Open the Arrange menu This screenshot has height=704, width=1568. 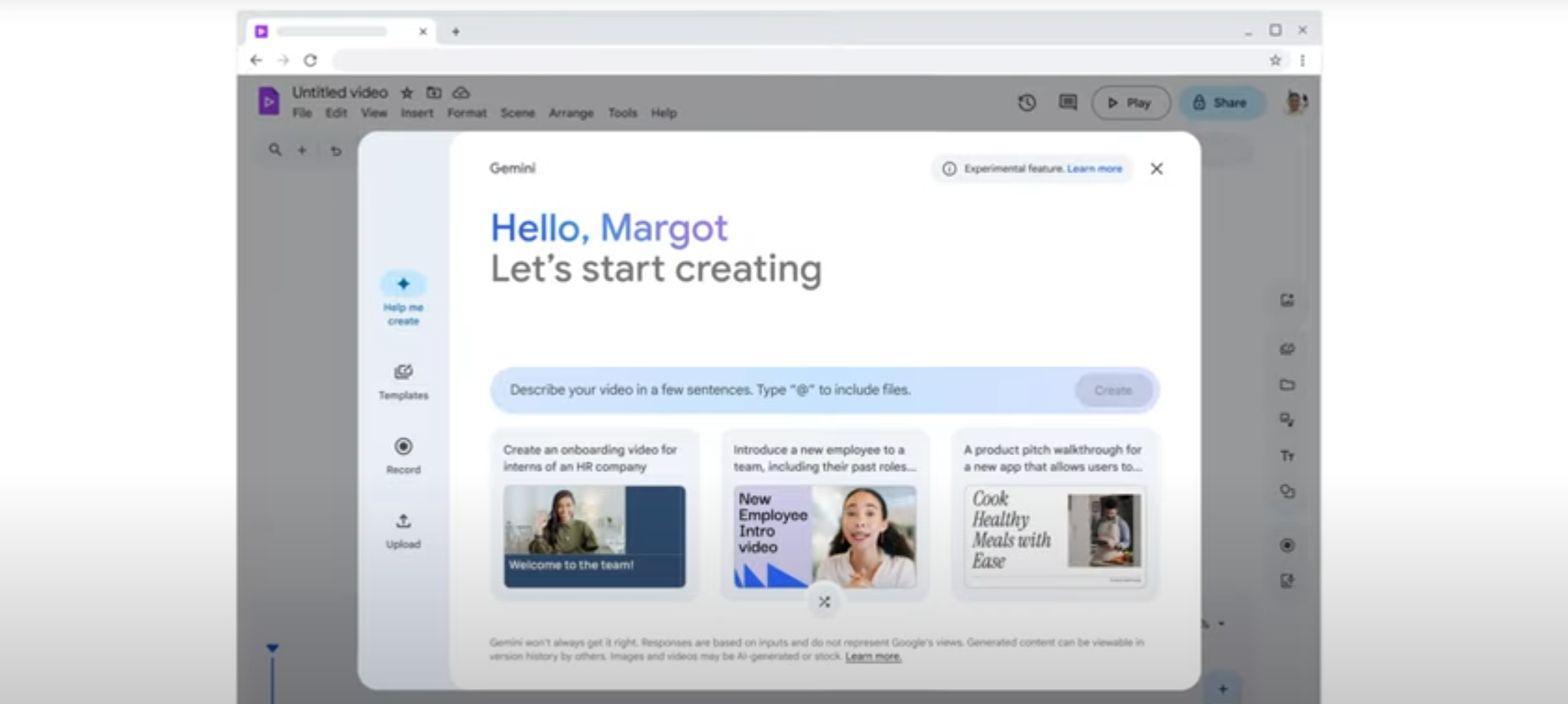(x=570, y=113)
